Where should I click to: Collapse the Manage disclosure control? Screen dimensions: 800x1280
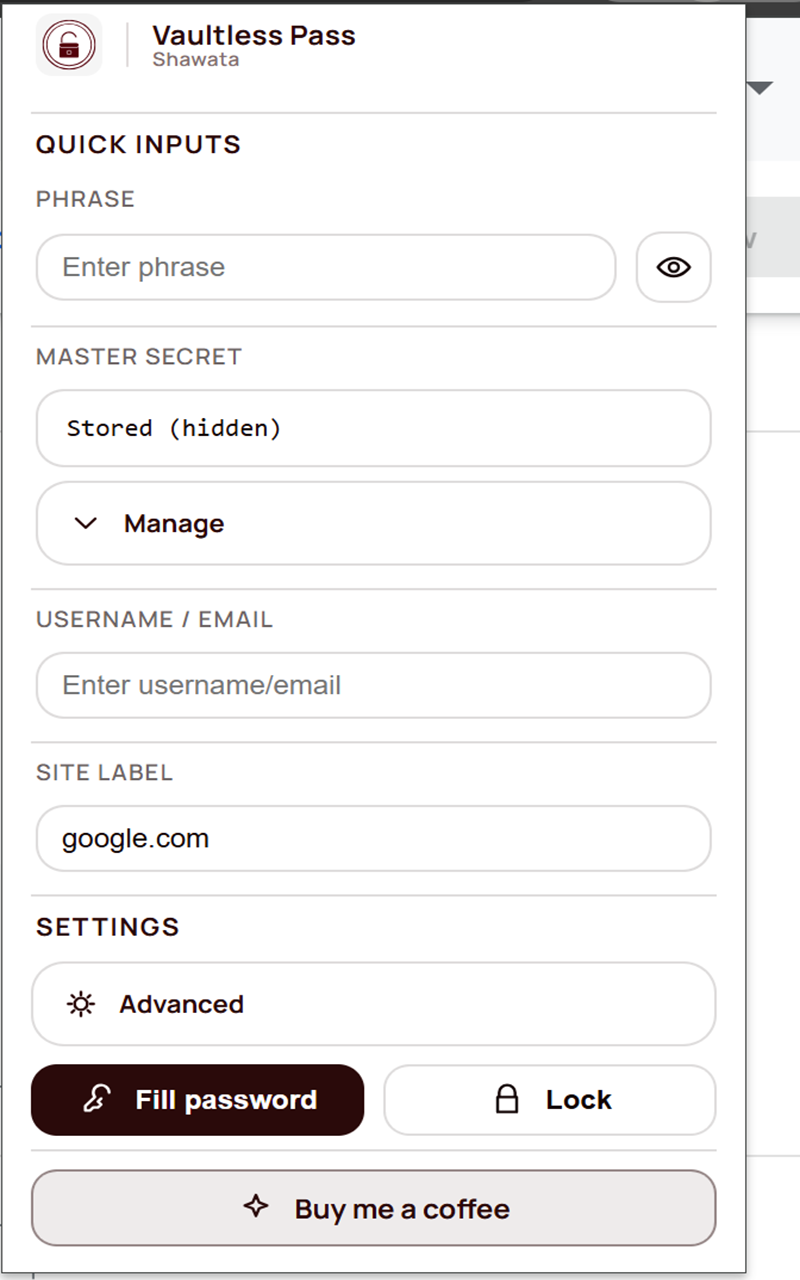click(373, 523)
